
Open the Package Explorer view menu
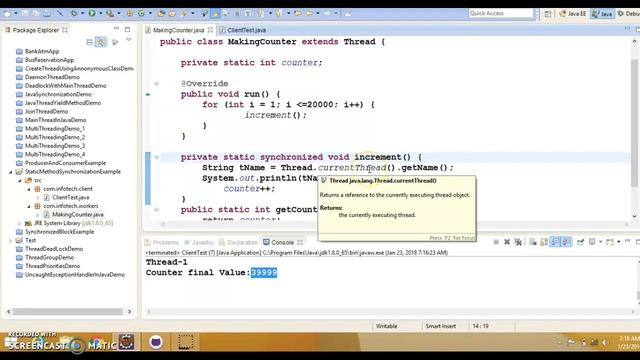click(x=129, y=41)
